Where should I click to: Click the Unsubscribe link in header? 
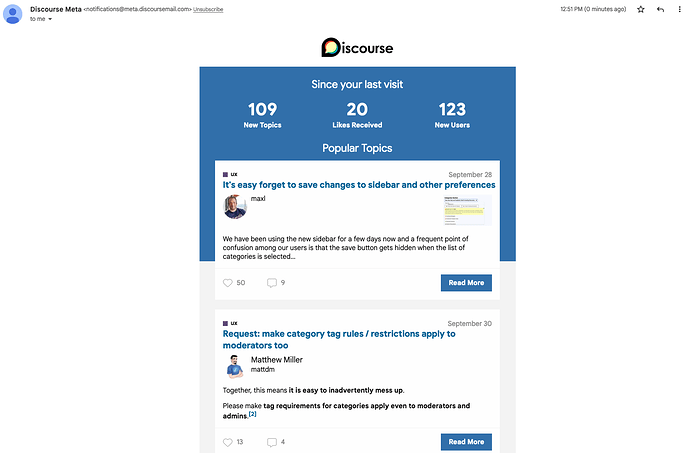tap(208, 9)
